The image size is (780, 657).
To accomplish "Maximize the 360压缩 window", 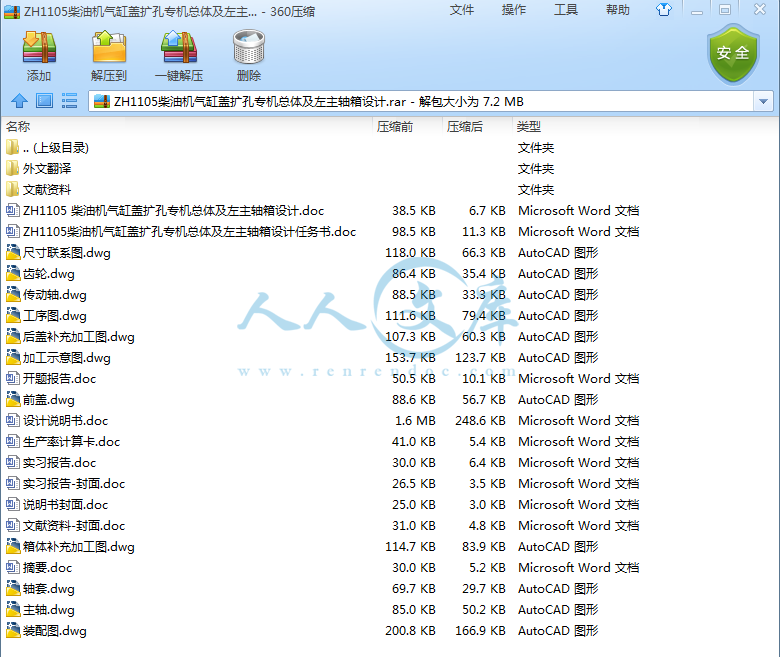I will 725,10.
